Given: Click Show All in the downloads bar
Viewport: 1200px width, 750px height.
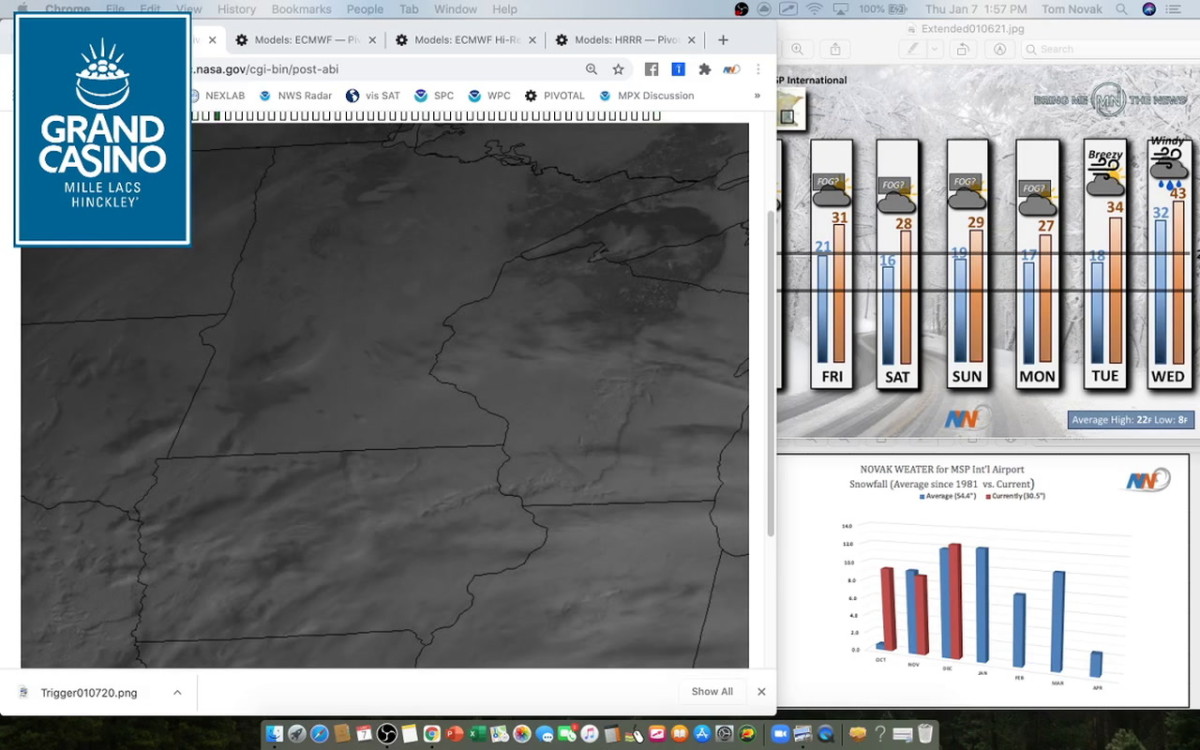Looking at the screenshot, I should pyautogui.click(x=712, y=692).
